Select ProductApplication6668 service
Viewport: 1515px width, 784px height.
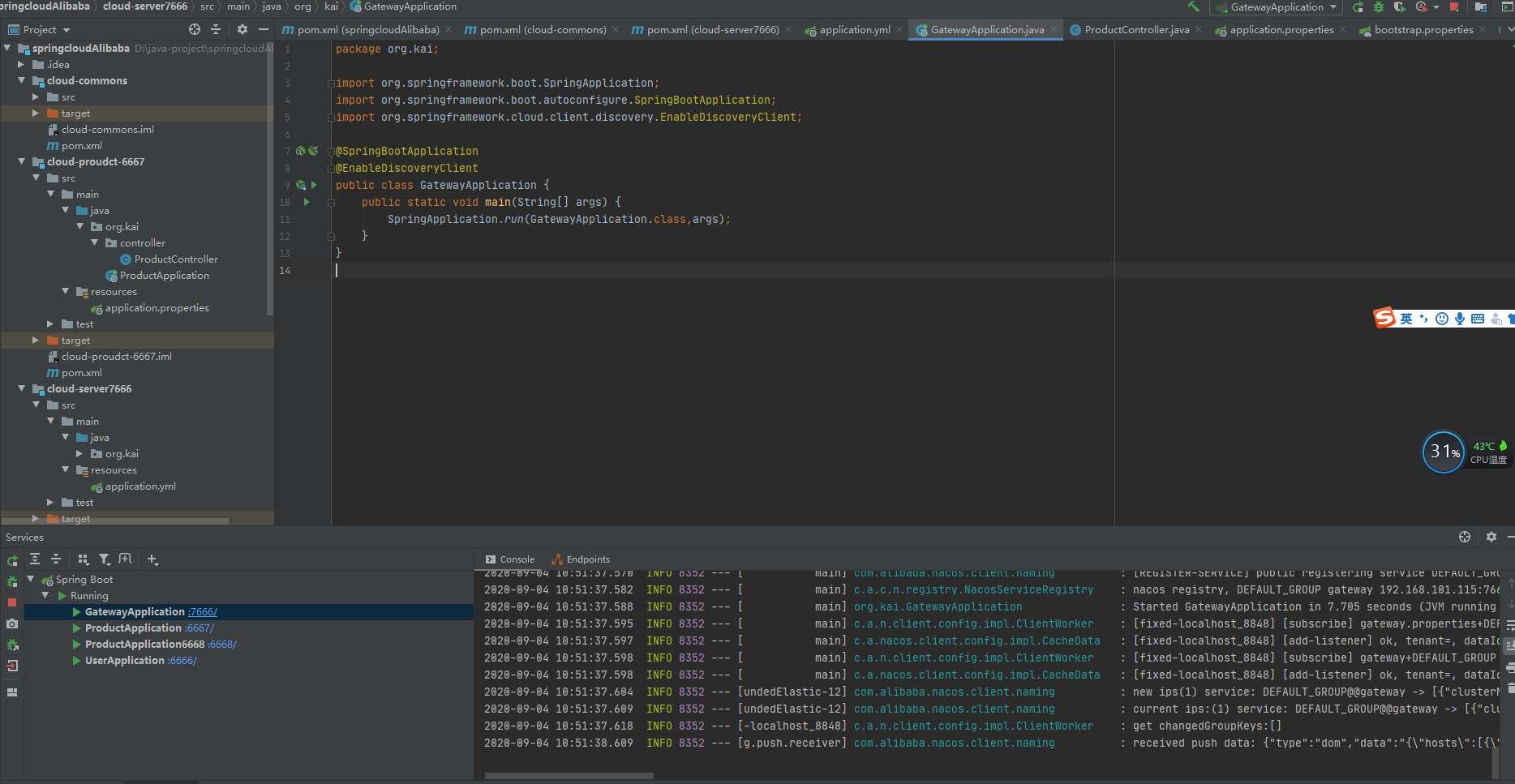point(161,645)
